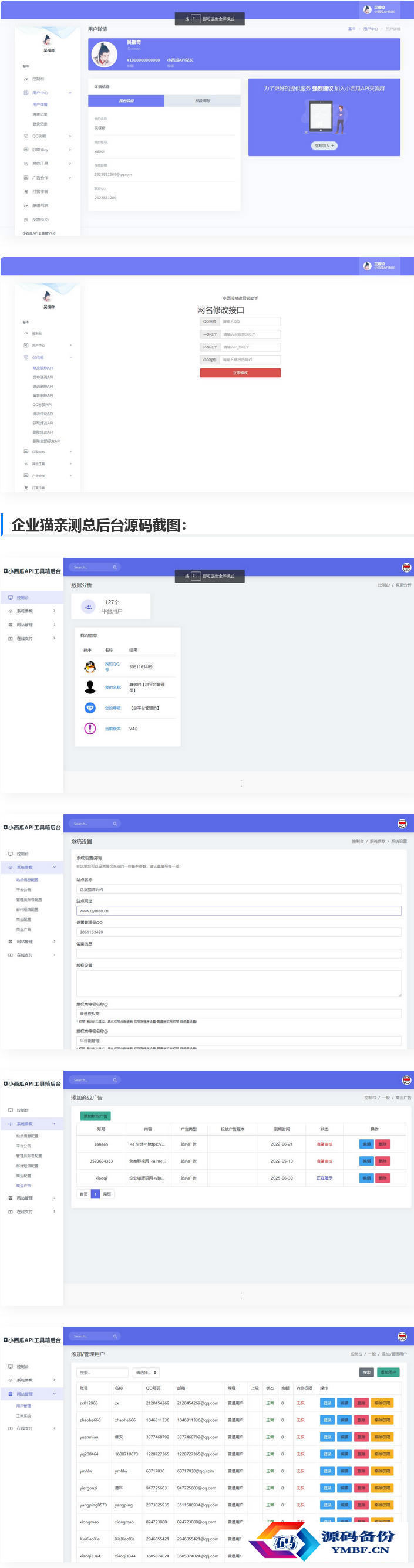
Task: Open 请选择 dropdown on 添加/管理用户 page
Action: pyautogui.click(x=146, y=1373)
